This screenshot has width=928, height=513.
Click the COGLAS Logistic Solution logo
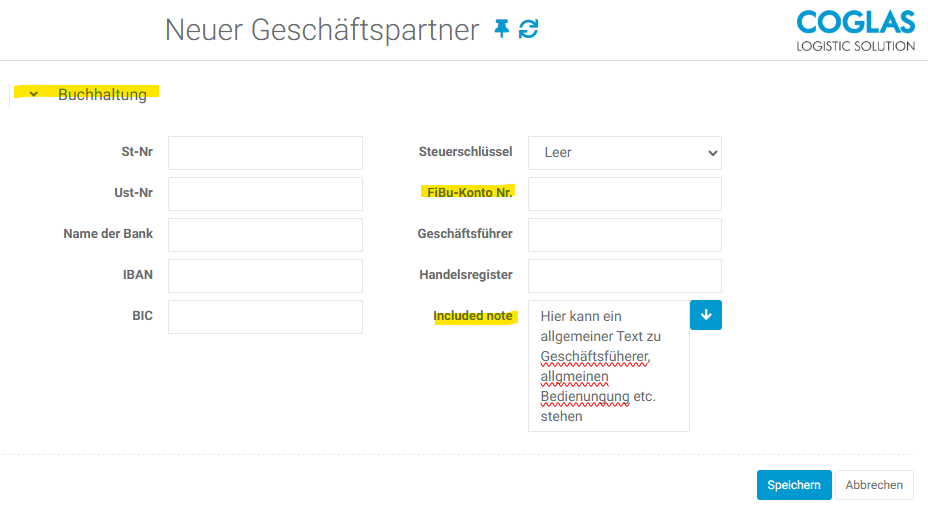click(x=855, y=31)
